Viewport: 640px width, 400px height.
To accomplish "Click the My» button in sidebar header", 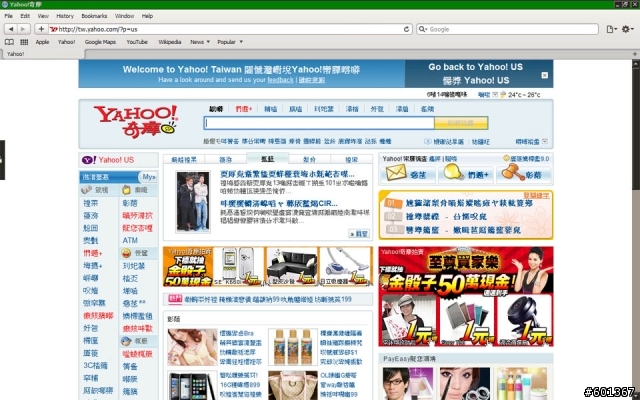I will click(149, 177).
